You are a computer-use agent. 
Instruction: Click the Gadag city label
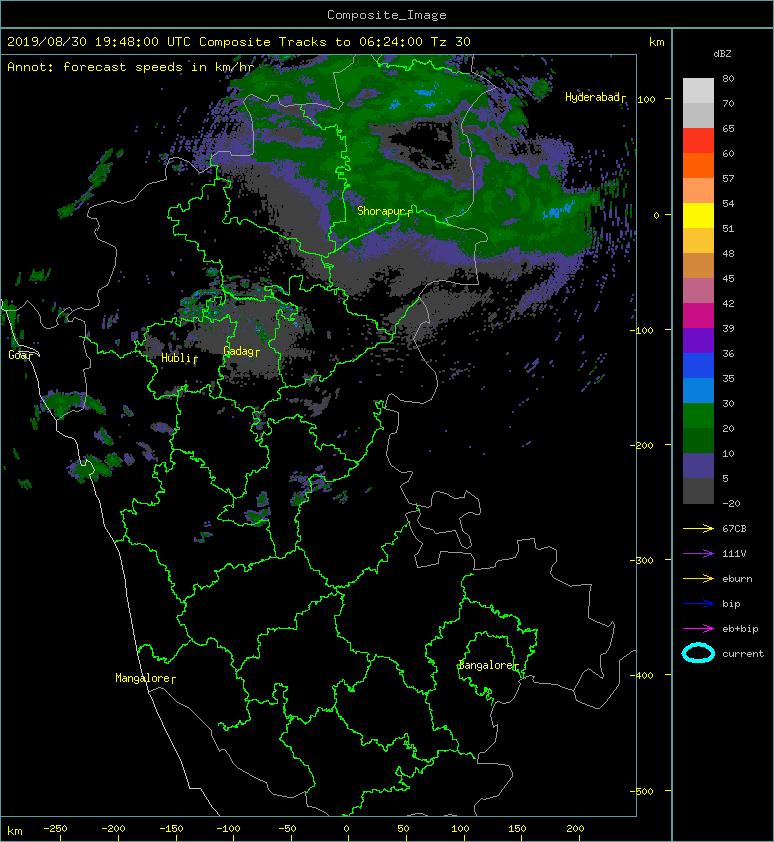click(x=238, y=351)
